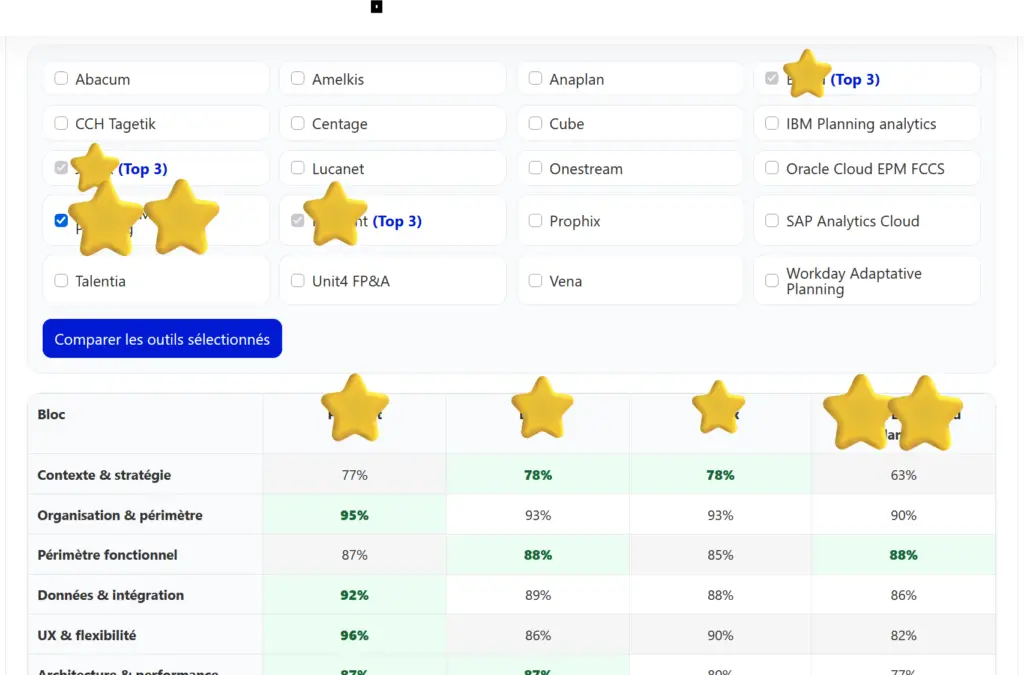Click 90% in UX & flexibilité row
The image size is (1024, 675).
(x=720, y=635)
